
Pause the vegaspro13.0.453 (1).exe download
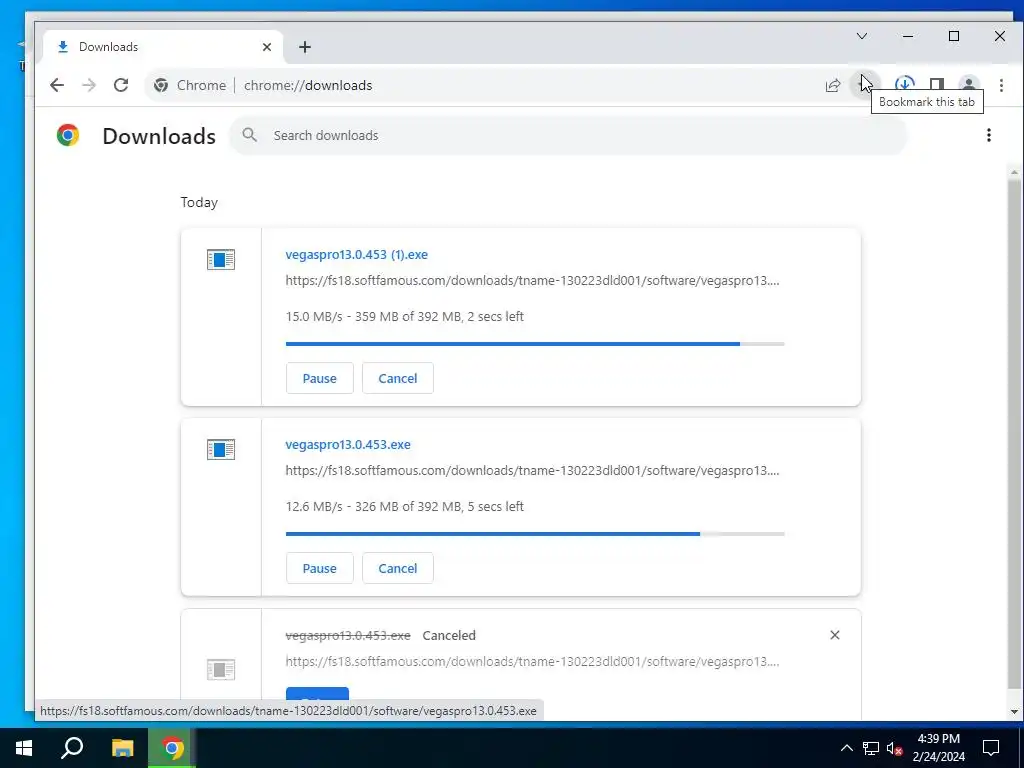click(x=319, y=378)
